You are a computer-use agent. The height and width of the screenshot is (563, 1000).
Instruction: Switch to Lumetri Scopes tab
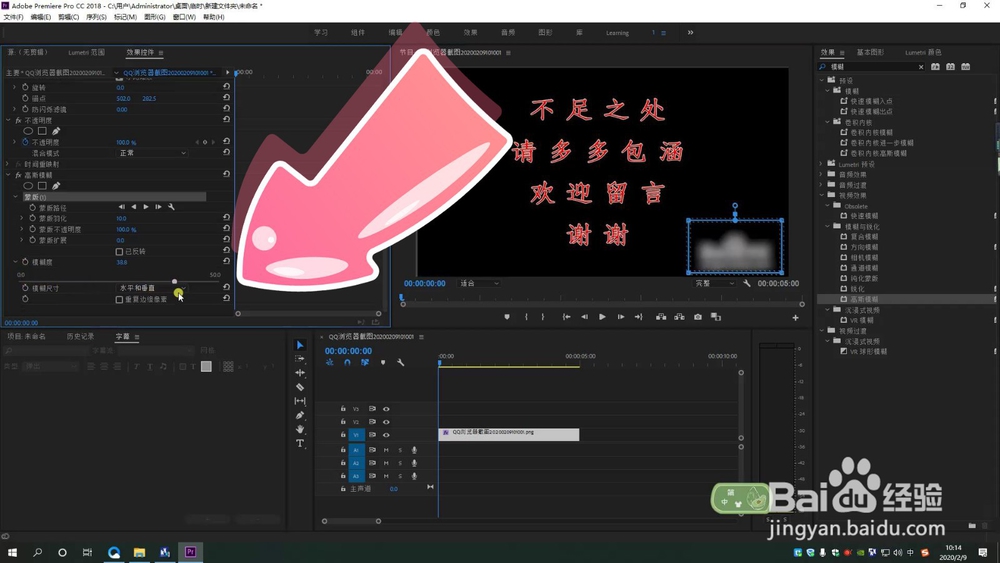(x=86, y=52)
